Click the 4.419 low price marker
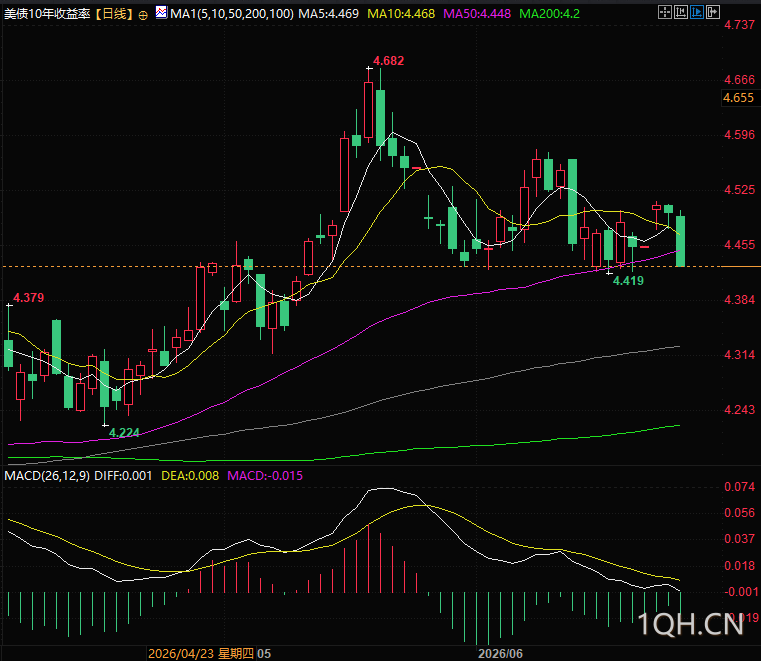Image resolution: width=761 pixels, height=661 pixels. 628,281
